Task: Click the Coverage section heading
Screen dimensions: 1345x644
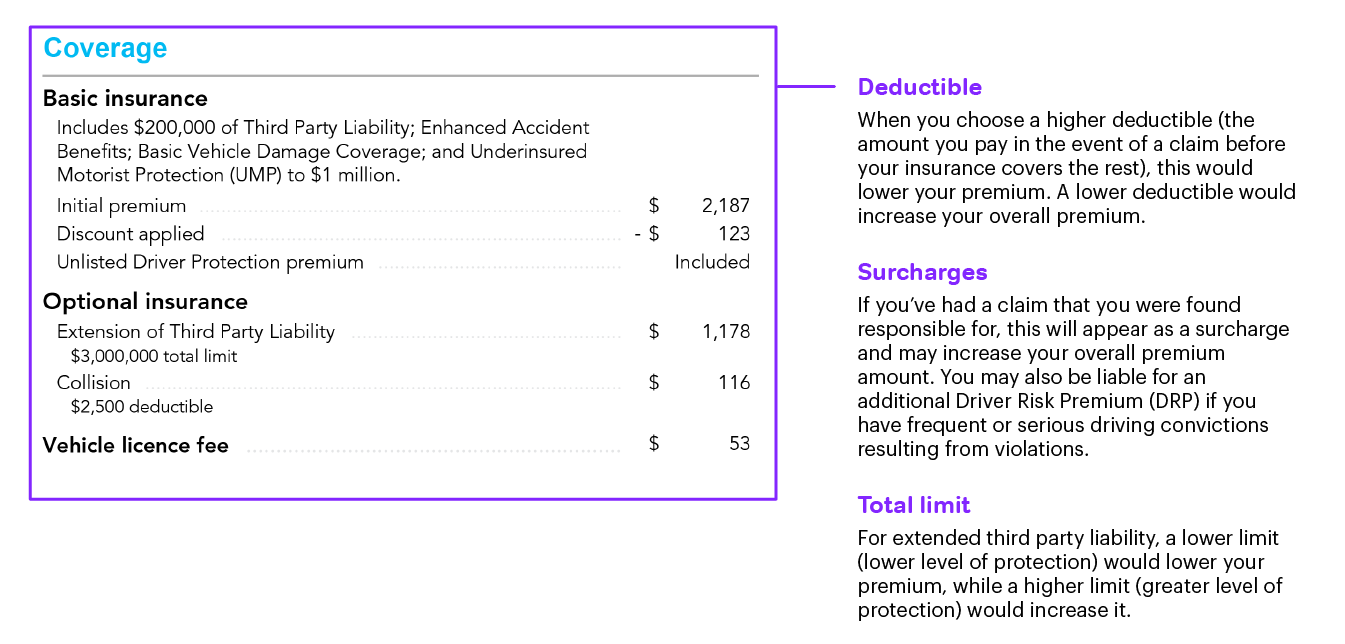Action: click(105, 48)
